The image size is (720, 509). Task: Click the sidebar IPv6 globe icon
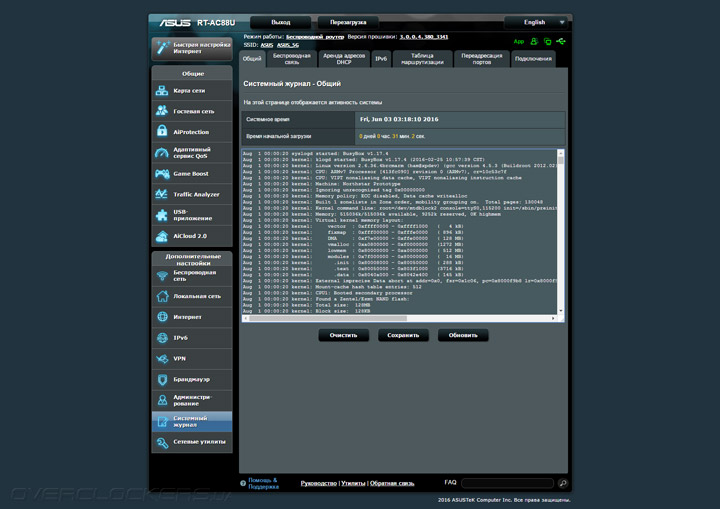pos(162,338)
